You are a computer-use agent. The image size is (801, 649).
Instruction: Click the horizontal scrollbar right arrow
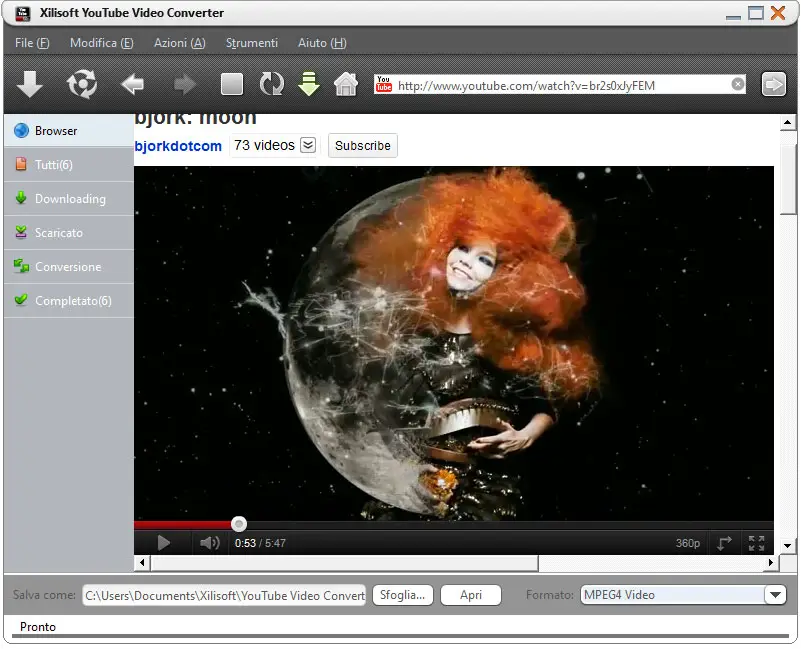(771, 563)
